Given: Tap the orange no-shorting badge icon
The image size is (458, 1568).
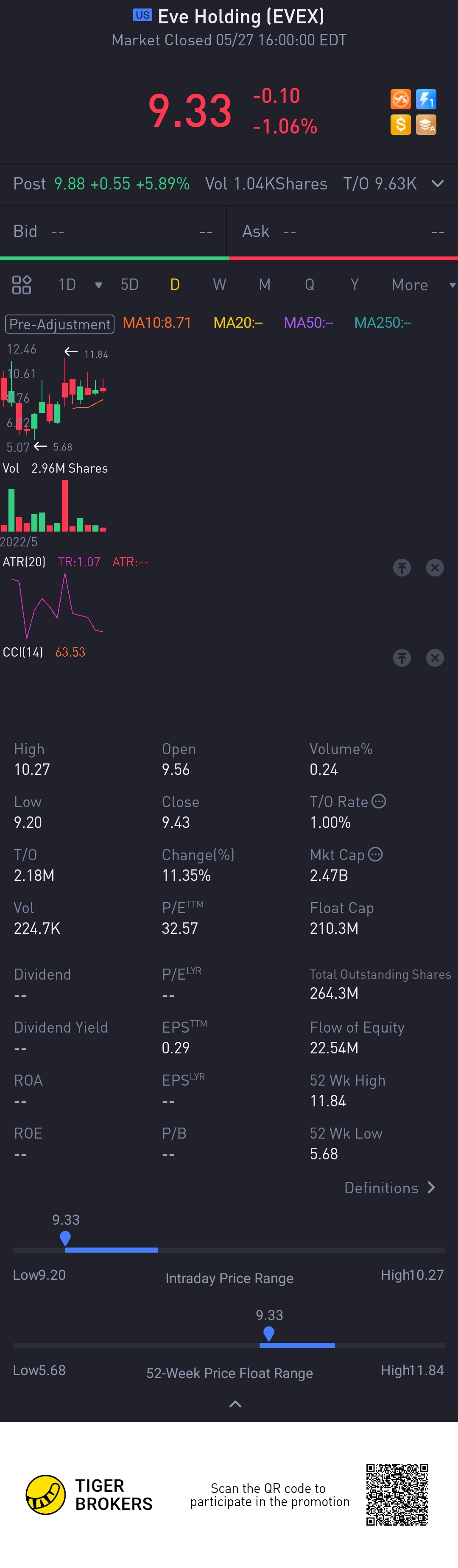Looking at the screenshot, I should point(400,99).
